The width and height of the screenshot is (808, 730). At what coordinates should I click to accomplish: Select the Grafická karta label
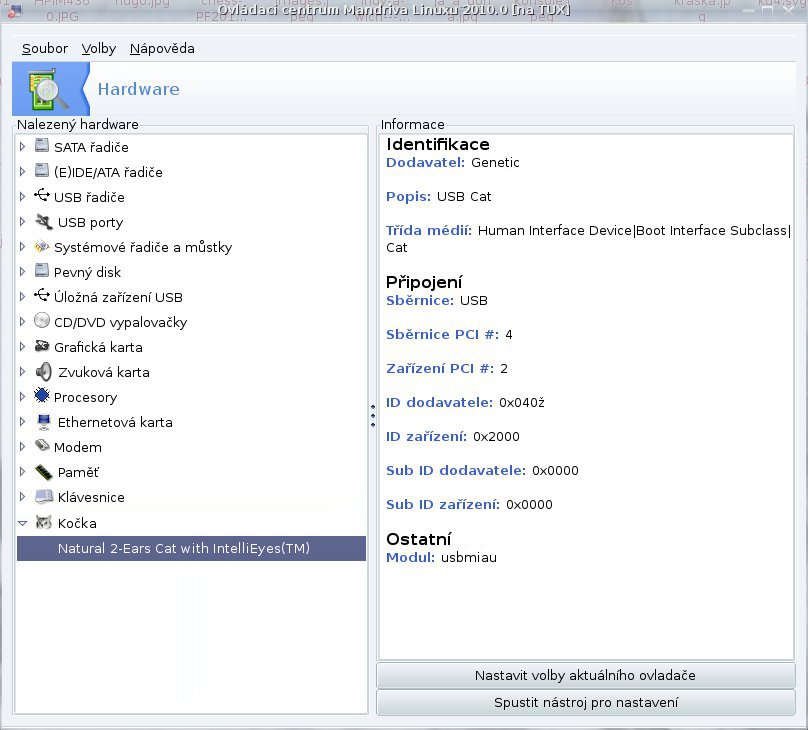pyautogui.click(x=98, y=347)
